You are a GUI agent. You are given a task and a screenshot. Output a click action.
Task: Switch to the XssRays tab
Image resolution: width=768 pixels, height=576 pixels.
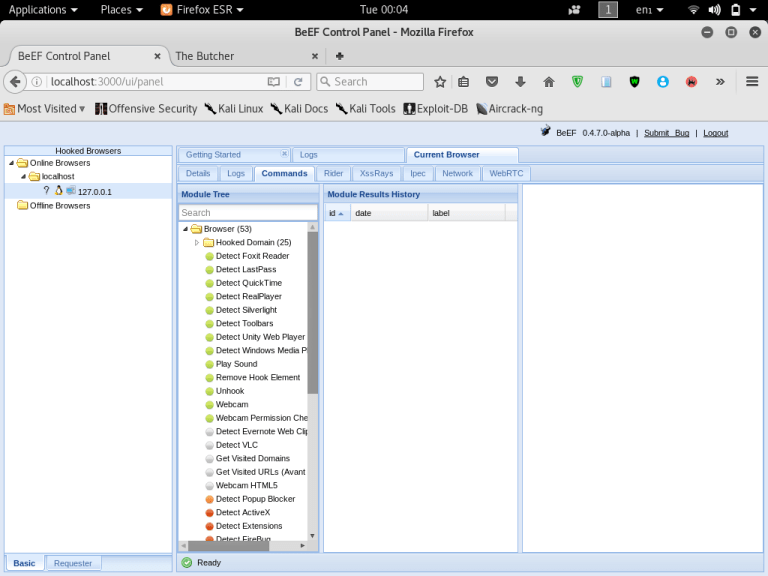click(376, 174)
